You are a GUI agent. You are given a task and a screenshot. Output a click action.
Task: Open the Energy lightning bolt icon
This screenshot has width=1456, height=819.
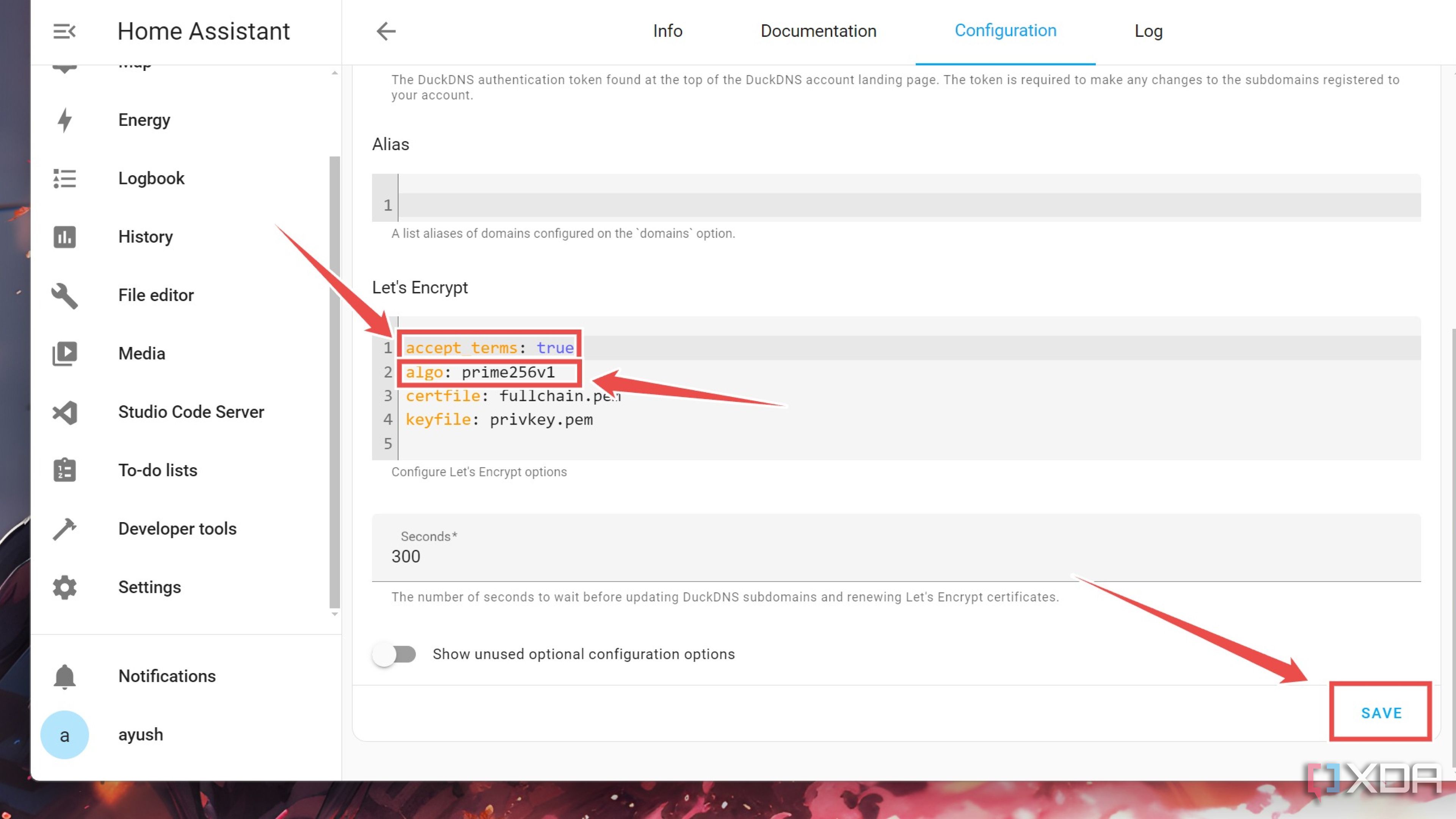[x=64, y=120]
